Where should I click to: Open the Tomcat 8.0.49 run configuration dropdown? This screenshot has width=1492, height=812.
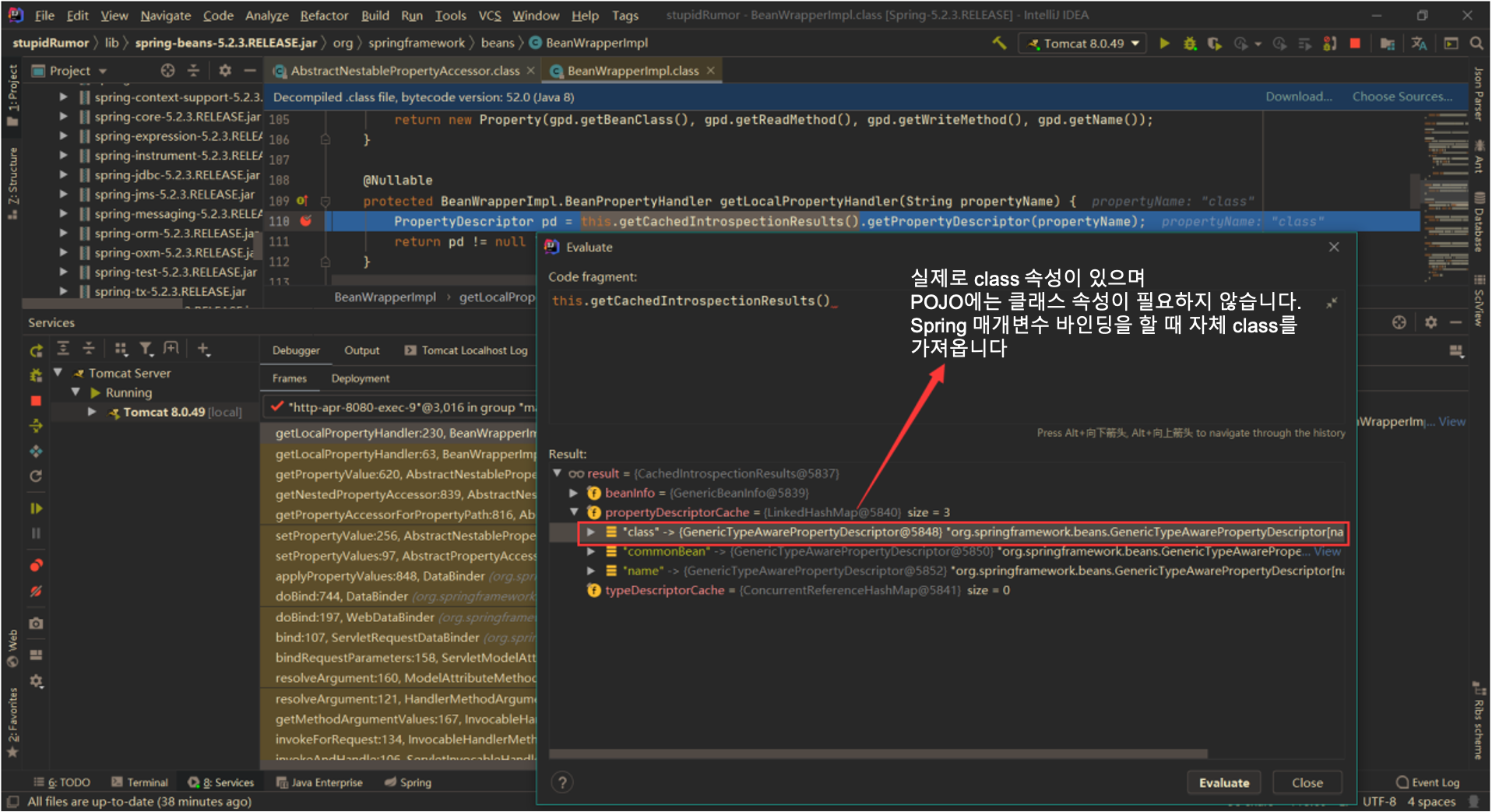[1083, 44]
